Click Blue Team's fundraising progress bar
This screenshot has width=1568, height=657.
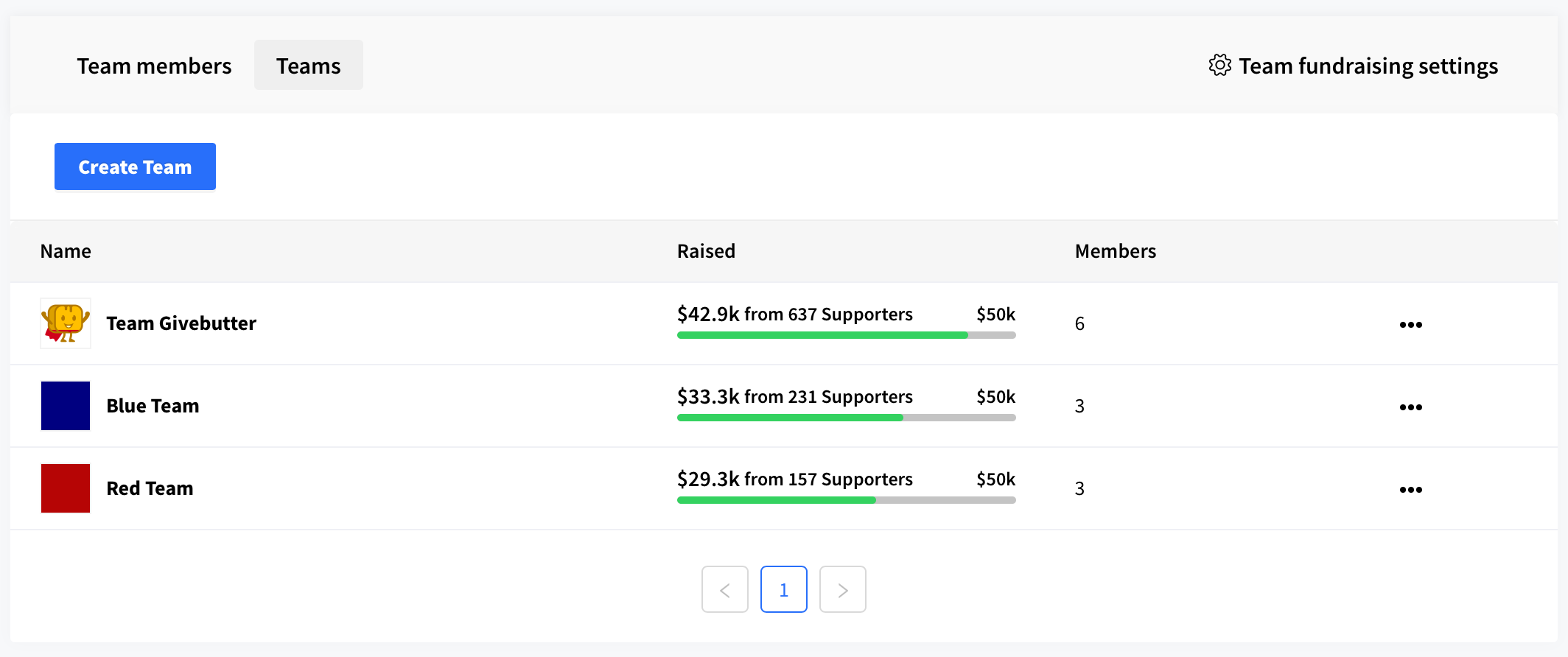846,418
